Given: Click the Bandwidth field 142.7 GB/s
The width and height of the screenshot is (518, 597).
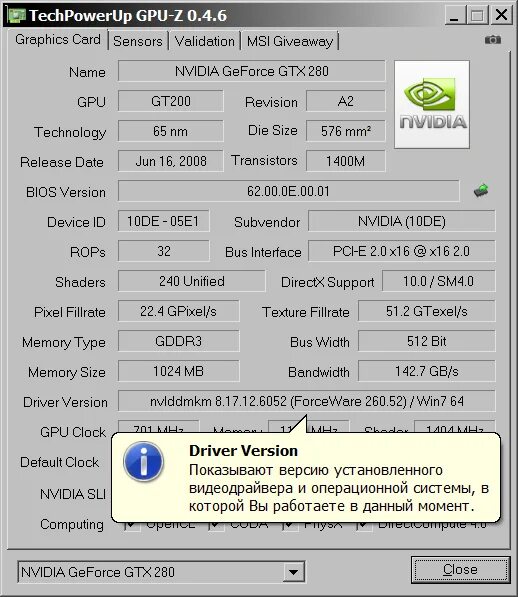Looking at the screenshot, I should (x=427, y=371).
